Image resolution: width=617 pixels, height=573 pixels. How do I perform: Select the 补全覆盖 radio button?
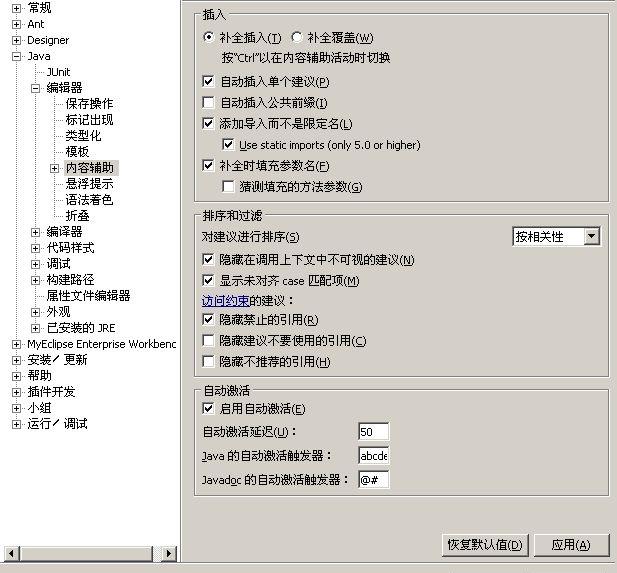pos(296,37)
